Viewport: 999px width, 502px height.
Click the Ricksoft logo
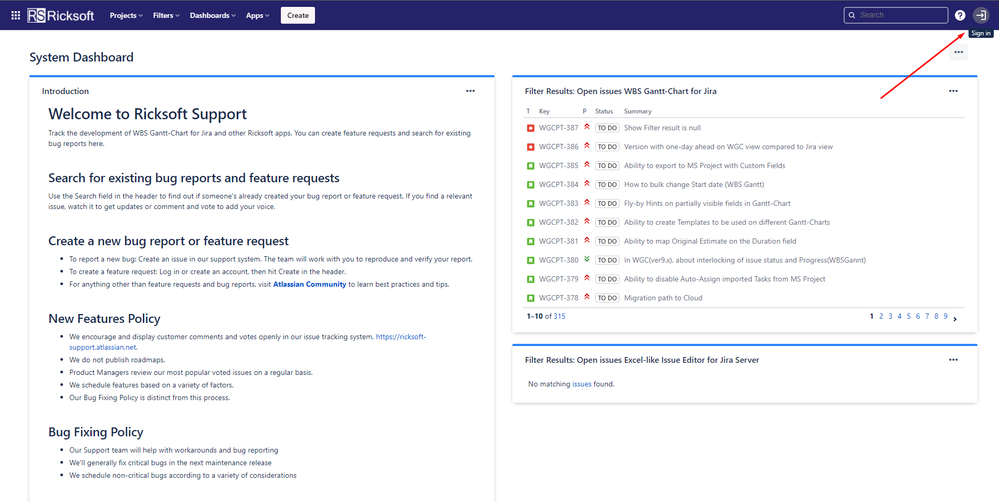tap(61, 15)
